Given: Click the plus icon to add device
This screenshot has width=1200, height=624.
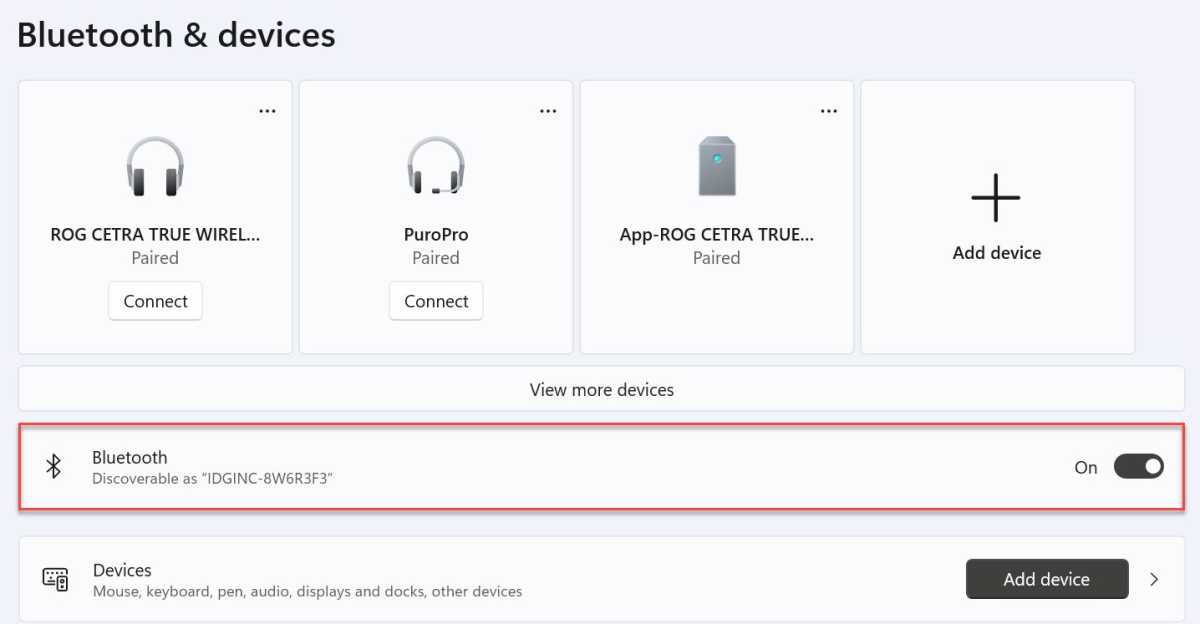Looking at the screenshot, I should tap(996, 196).
